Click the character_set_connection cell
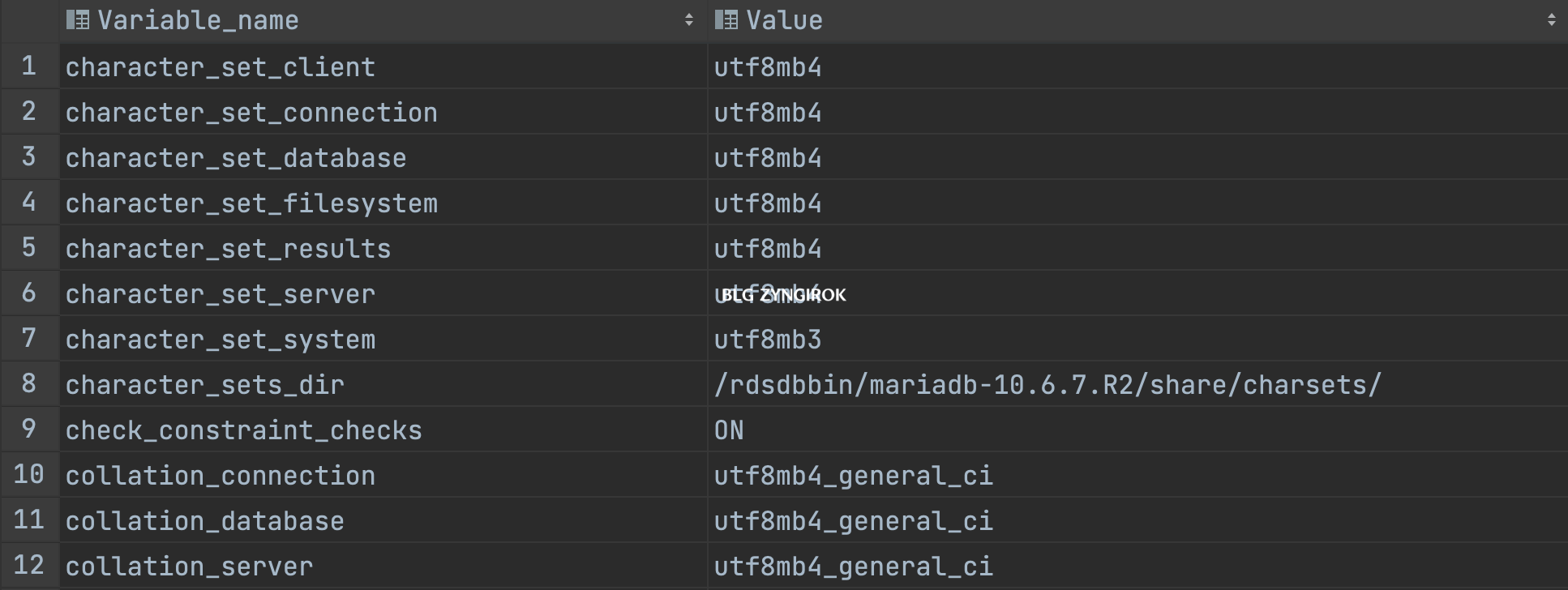1568x590 pixels. 383,112
